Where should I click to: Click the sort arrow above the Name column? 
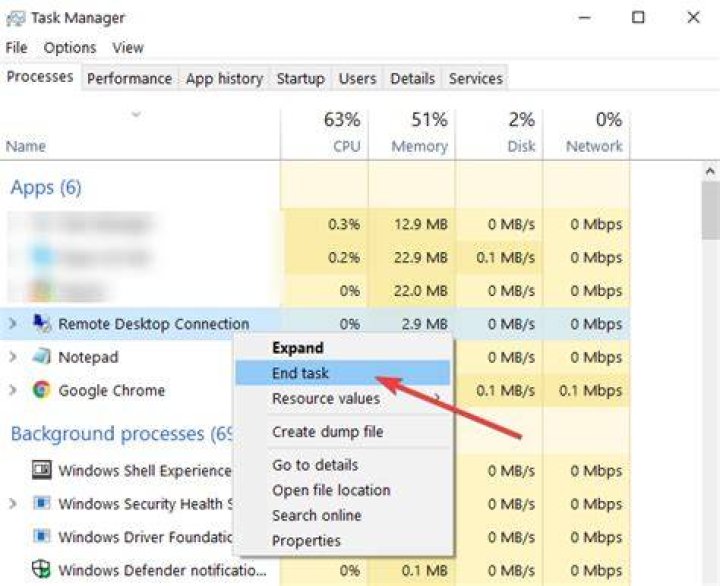(x=136, y=114)
